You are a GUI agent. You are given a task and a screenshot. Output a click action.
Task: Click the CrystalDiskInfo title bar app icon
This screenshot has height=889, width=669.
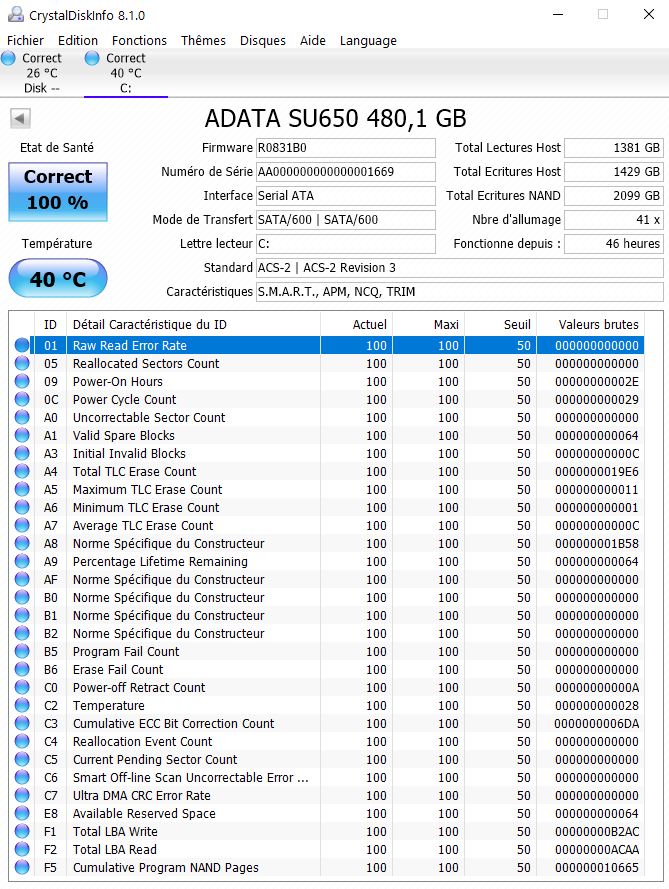16,14
